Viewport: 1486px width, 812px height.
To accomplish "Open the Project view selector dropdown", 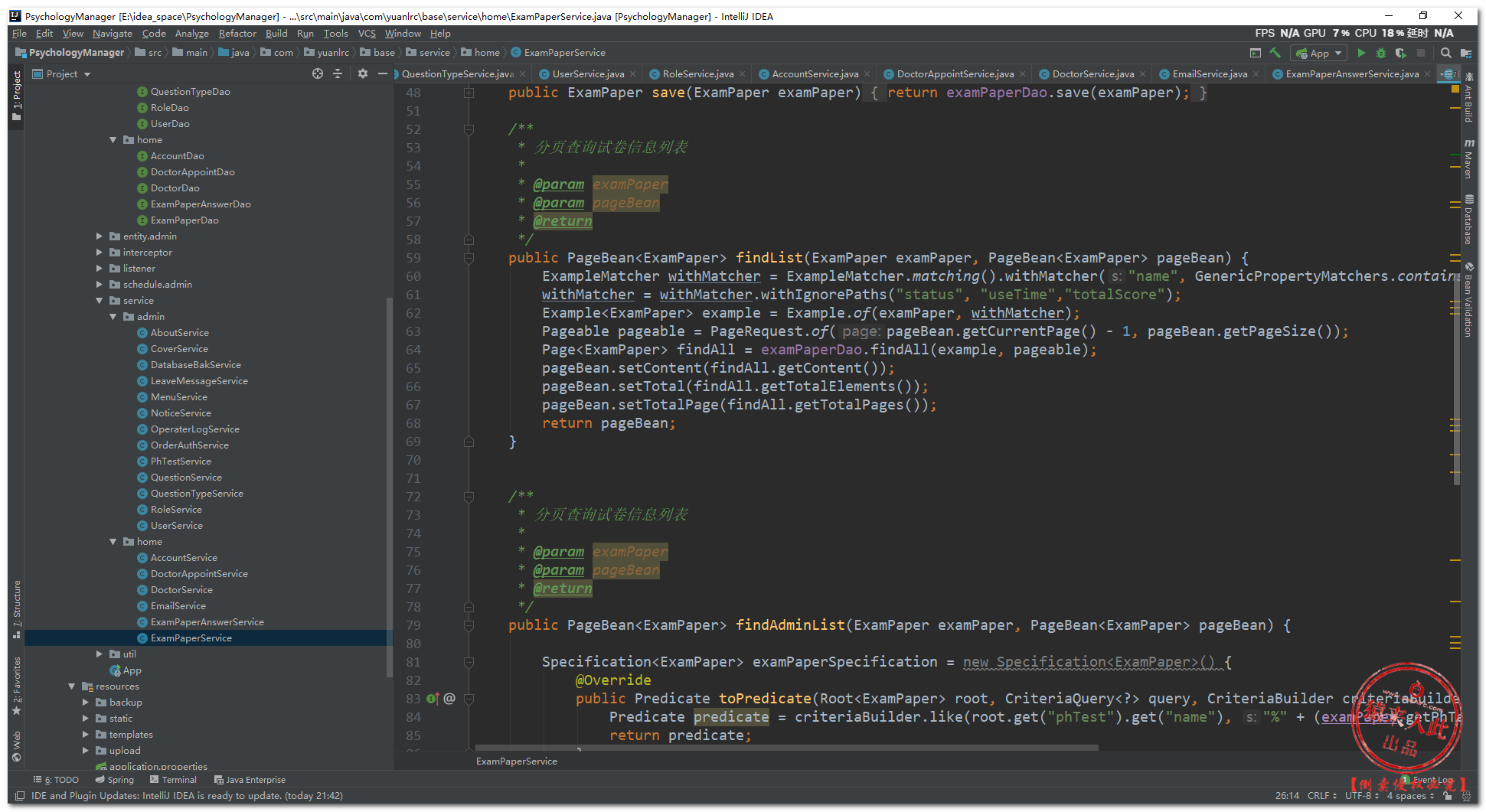I will pyautogui.click(x=62, y=74).
